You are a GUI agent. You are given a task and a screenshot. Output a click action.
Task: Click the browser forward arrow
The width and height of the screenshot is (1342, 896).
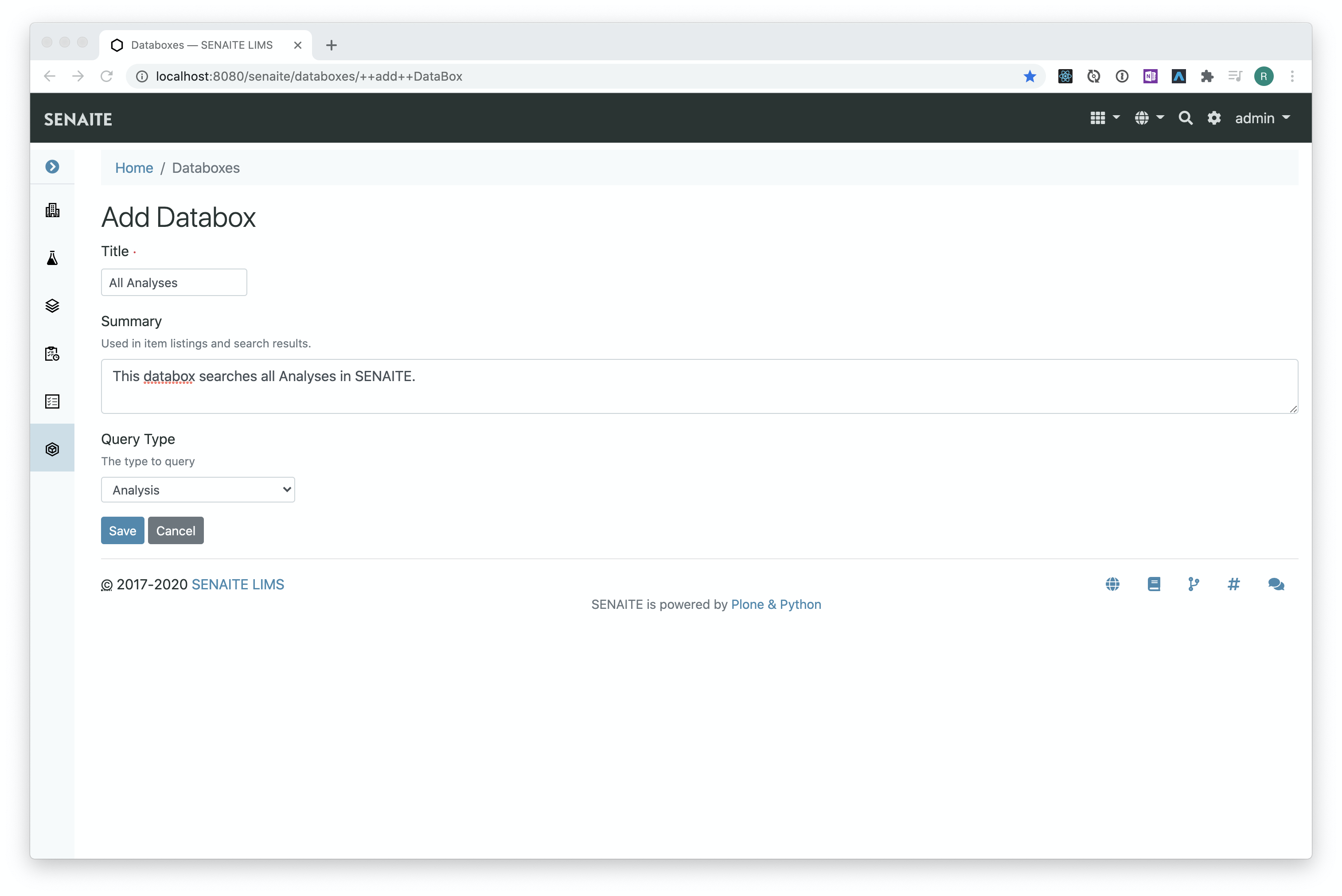(78, 76)
